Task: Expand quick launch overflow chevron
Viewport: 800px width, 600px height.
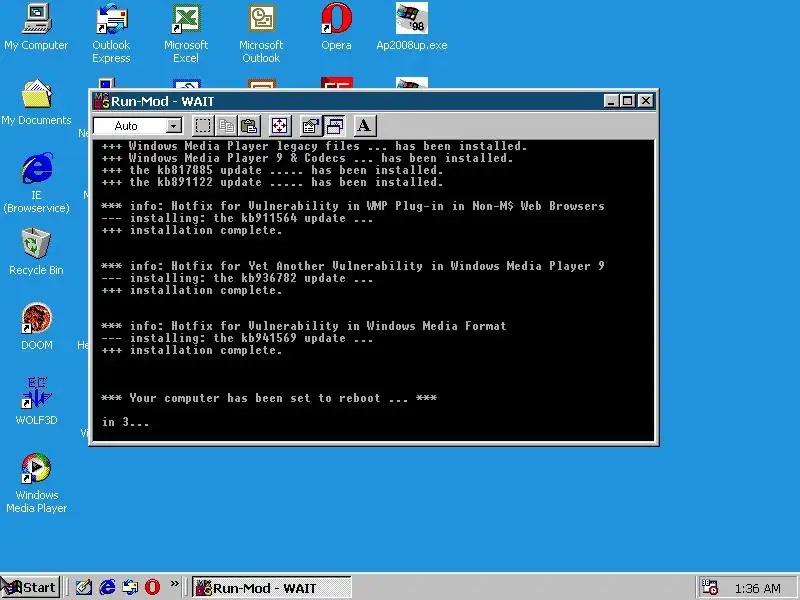Action: pyautogui.click(x=174, y=584)
